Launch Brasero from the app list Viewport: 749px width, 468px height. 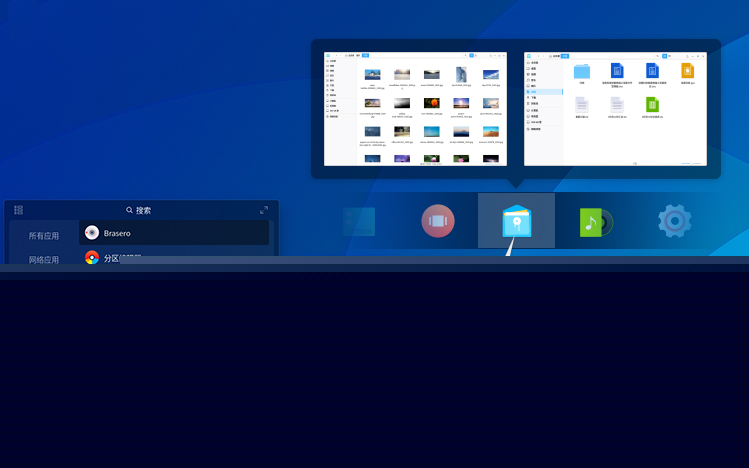pyautogui.click(x=174, y=233)
